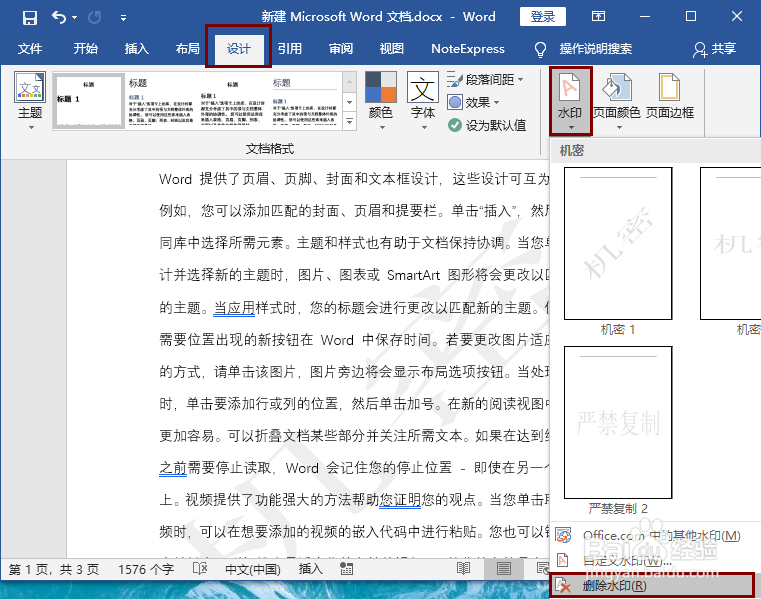
Task: Toggle 插入 insert mode in status bar
Action: click(x=311, y=569)
